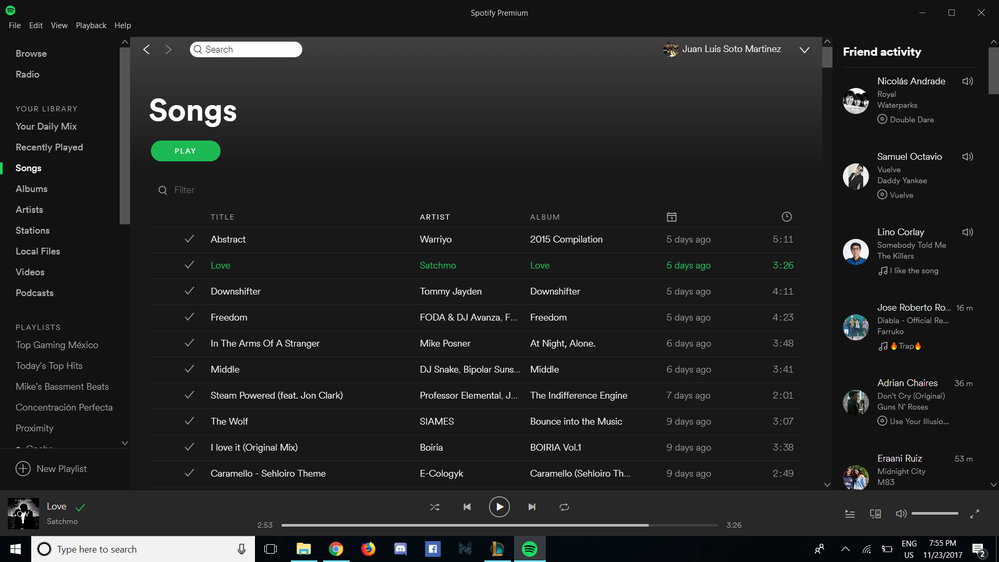Open Today's Top Hits playlist
Viewport: 999px width, 562px height.
coord(49,366)
